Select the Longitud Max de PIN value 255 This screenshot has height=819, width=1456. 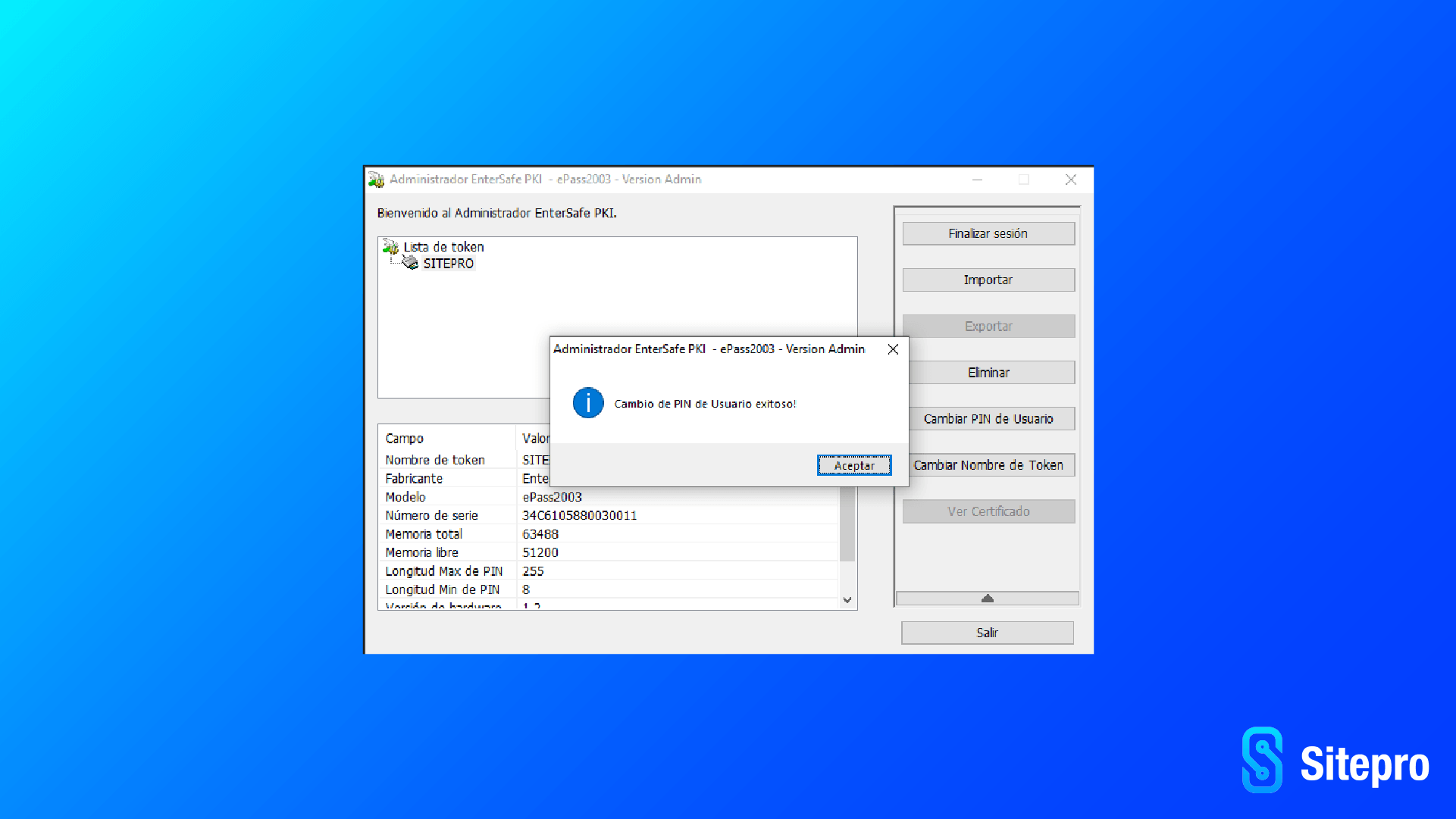[x=534, y=571]
